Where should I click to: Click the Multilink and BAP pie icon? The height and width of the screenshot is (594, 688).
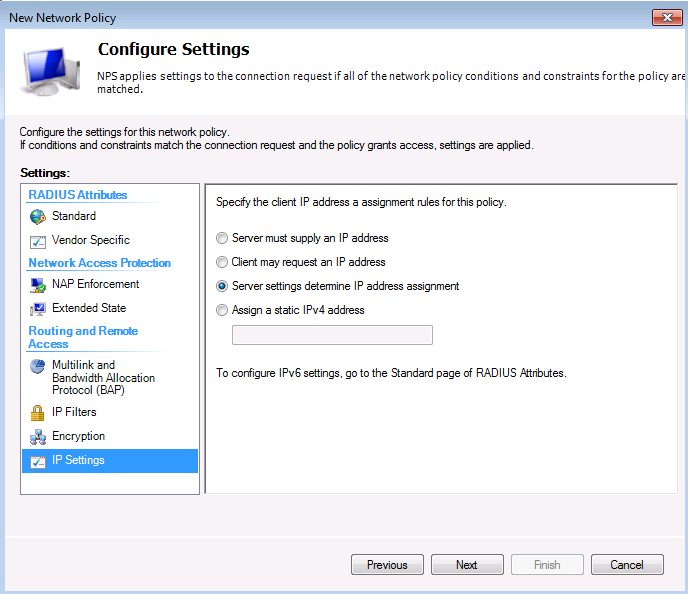tap(38, 366)
